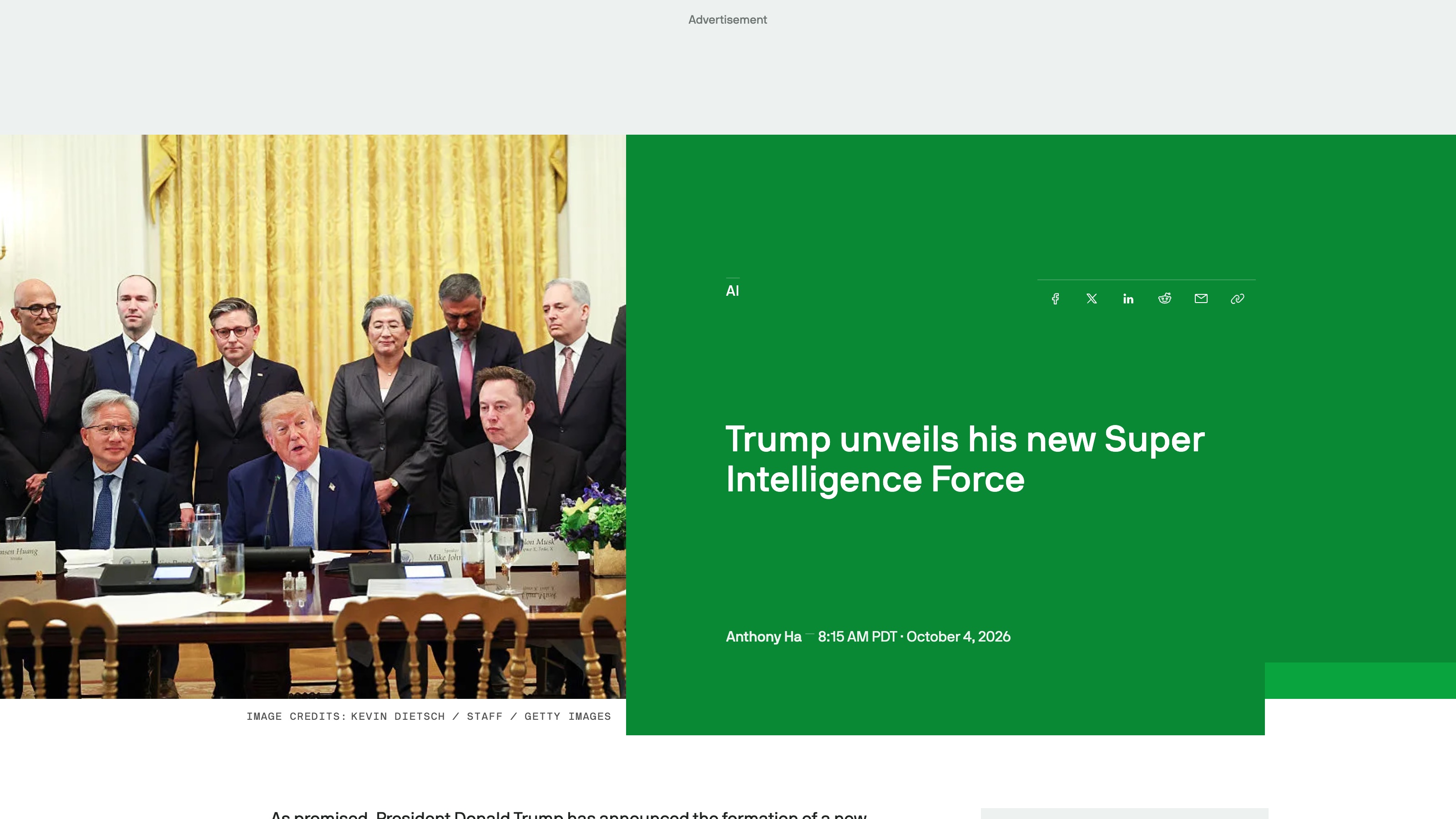
Task: Share article on Reddit icon
Action: pyautogui.click(x=1164, y=298)
